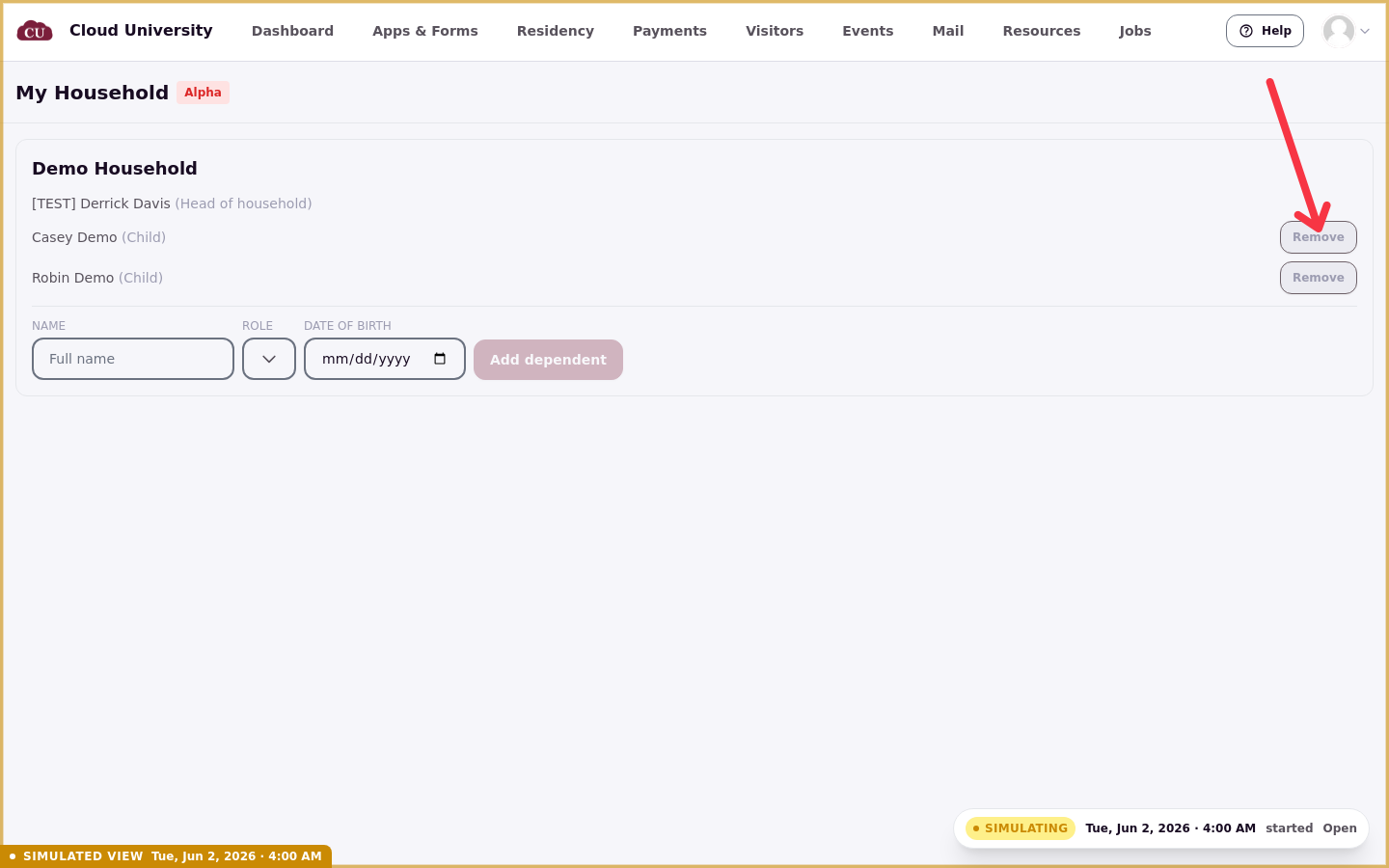This screenshot has height=868, width=1389.
Task: Click the Add dependent button
Action: point(548,360)
